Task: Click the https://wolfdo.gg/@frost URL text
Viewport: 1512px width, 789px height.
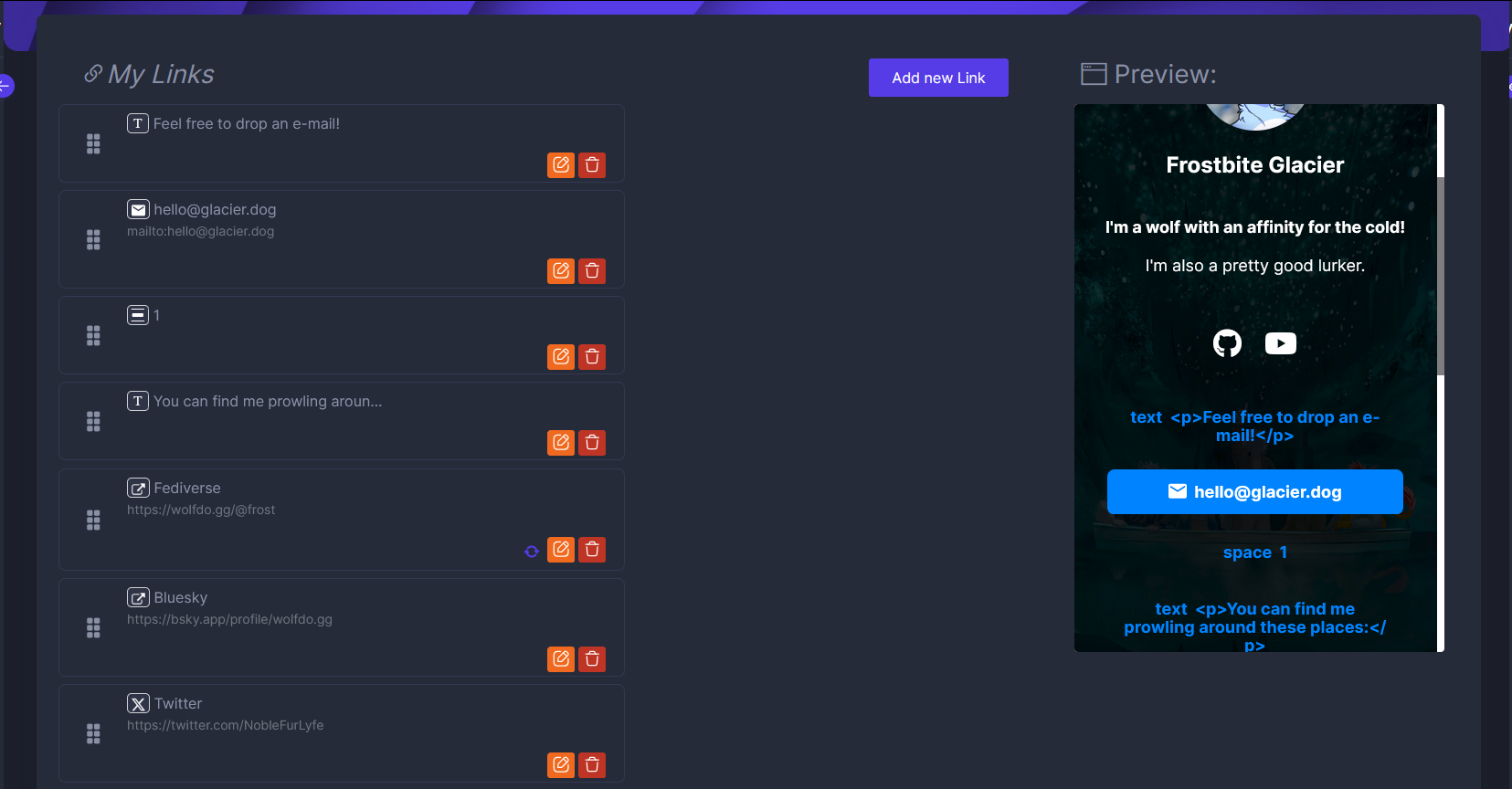Action: click(x=201, y=510)
